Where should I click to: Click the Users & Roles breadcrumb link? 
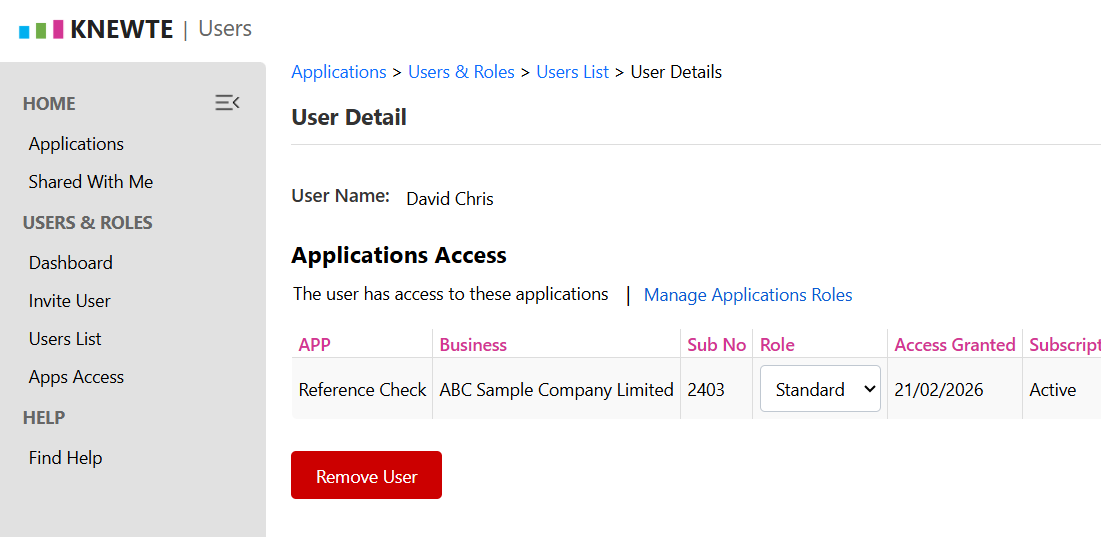pos(461,72)
